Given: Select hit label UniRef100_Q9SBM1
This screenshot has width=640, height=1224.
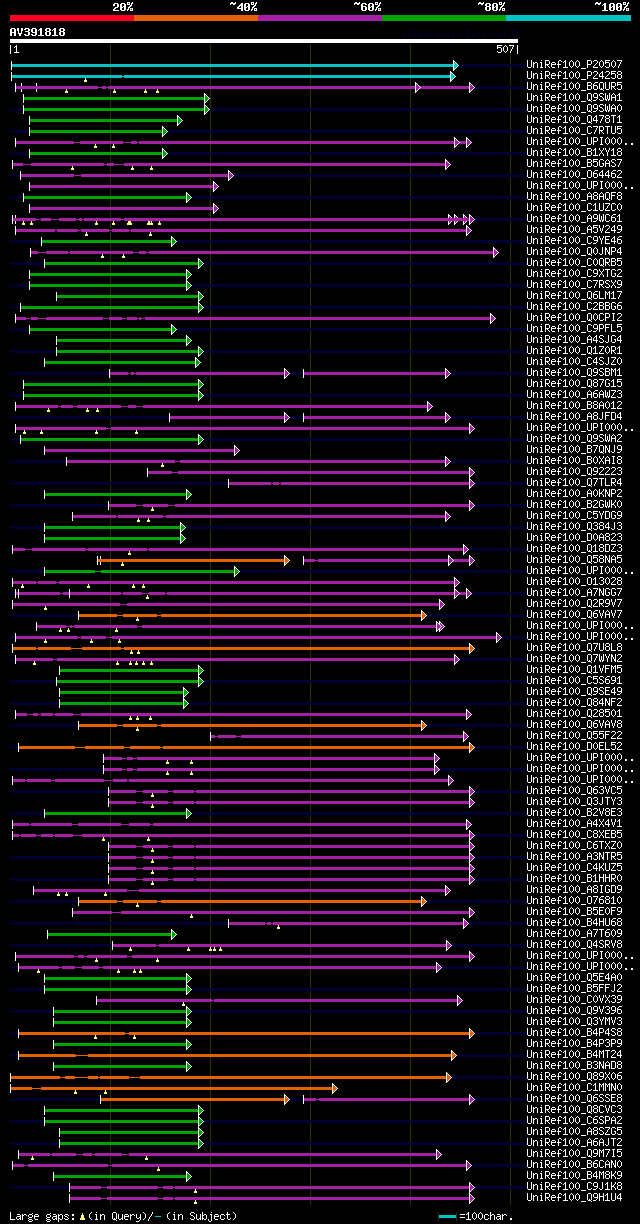Looking at the screenshot, I should 574,372.
